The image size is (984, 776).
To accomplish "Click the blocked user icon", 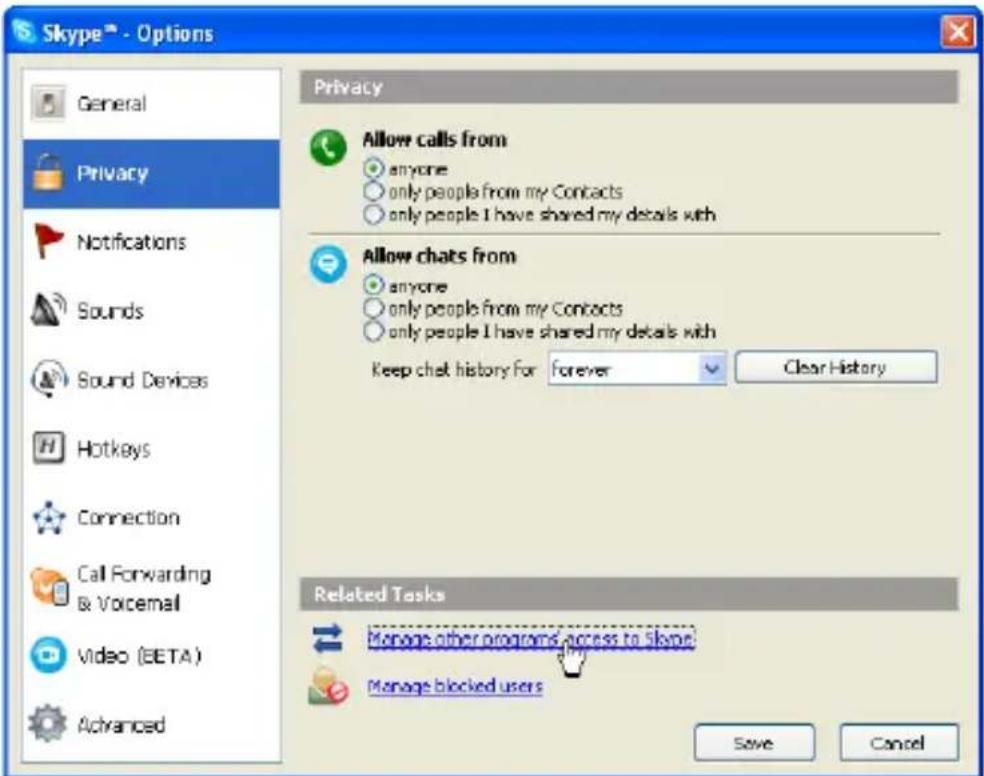I will pyautogui.click(x=328, y=686).
